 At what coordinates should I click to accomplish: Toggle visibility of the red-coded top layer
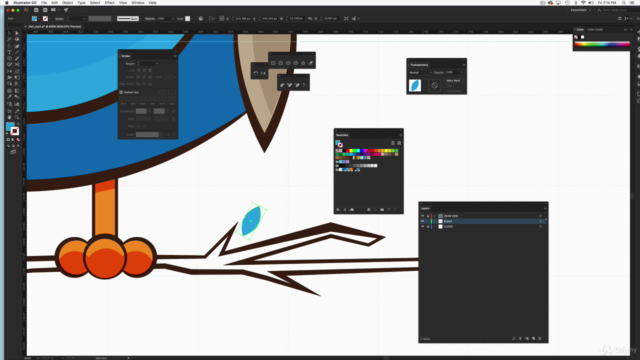pos(422,216)
